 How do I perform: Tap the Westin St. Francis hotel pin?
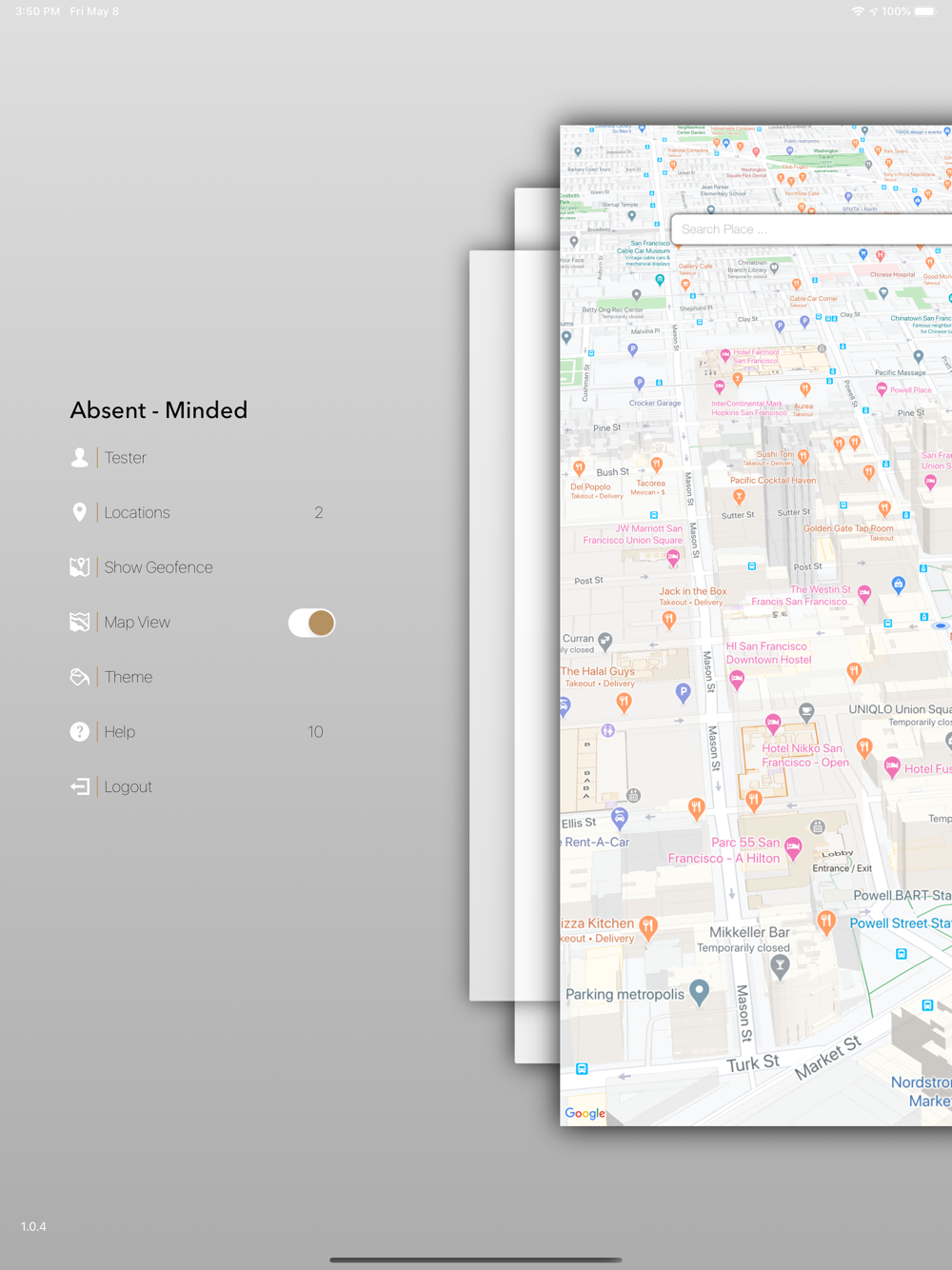click(x=864, y=595)
